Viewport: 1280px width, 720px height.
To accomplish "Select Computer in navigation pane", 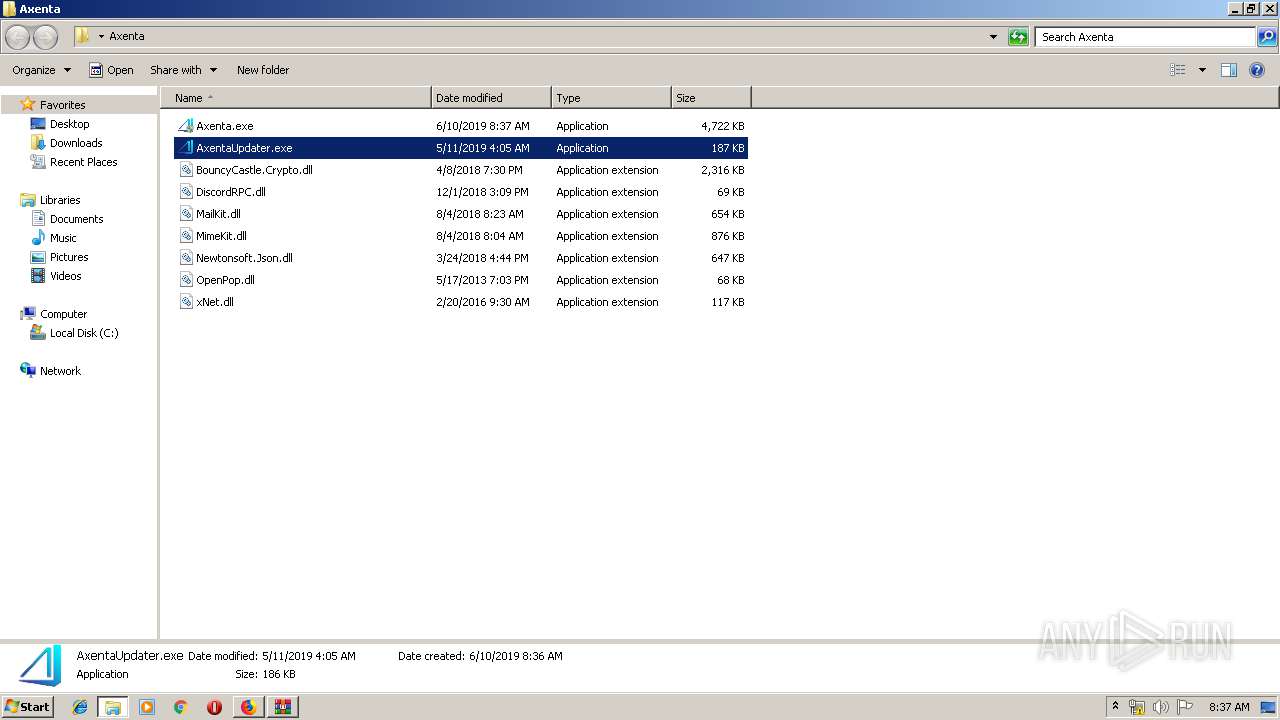I will point(63,314).
